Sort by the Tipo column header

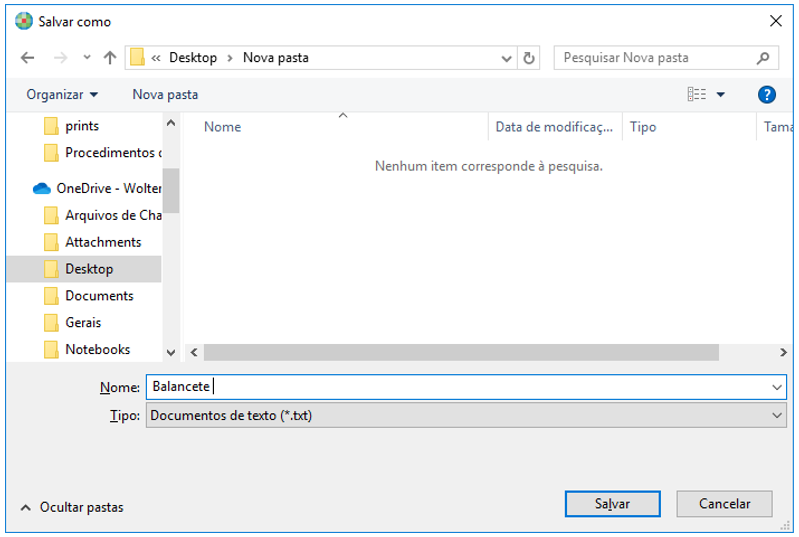pos(643,127)
